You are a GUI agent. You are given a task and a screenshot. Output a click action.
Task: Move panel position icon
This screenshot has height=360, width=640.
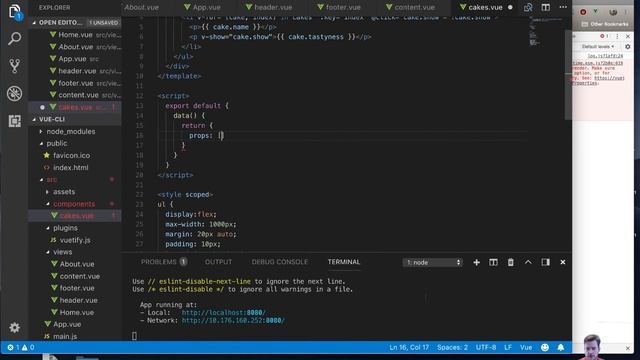[x=545, y=262]
